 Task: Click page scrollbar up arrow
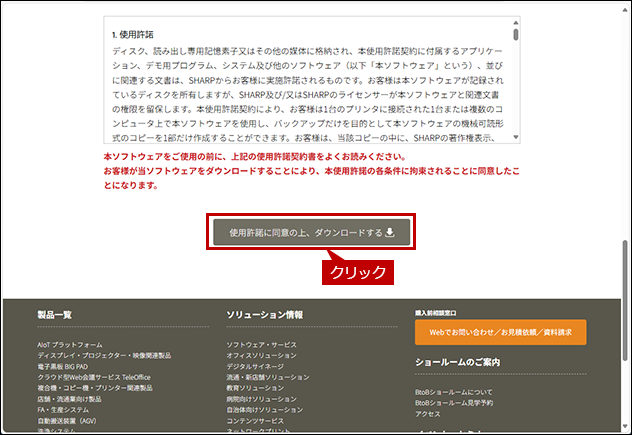coord(625,10)
